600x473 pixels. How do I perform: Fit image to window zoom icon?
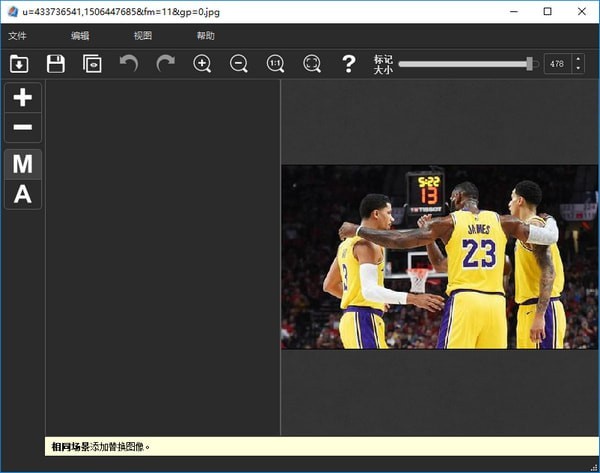(x=312, y=64)
